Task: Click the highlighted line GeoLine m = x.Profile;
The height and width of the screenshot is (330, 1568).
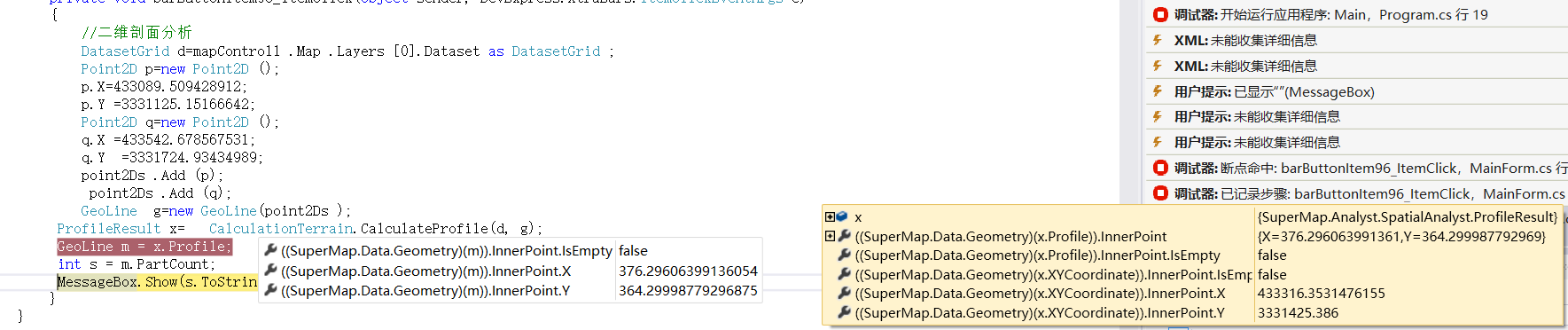Action: (144, 247)
